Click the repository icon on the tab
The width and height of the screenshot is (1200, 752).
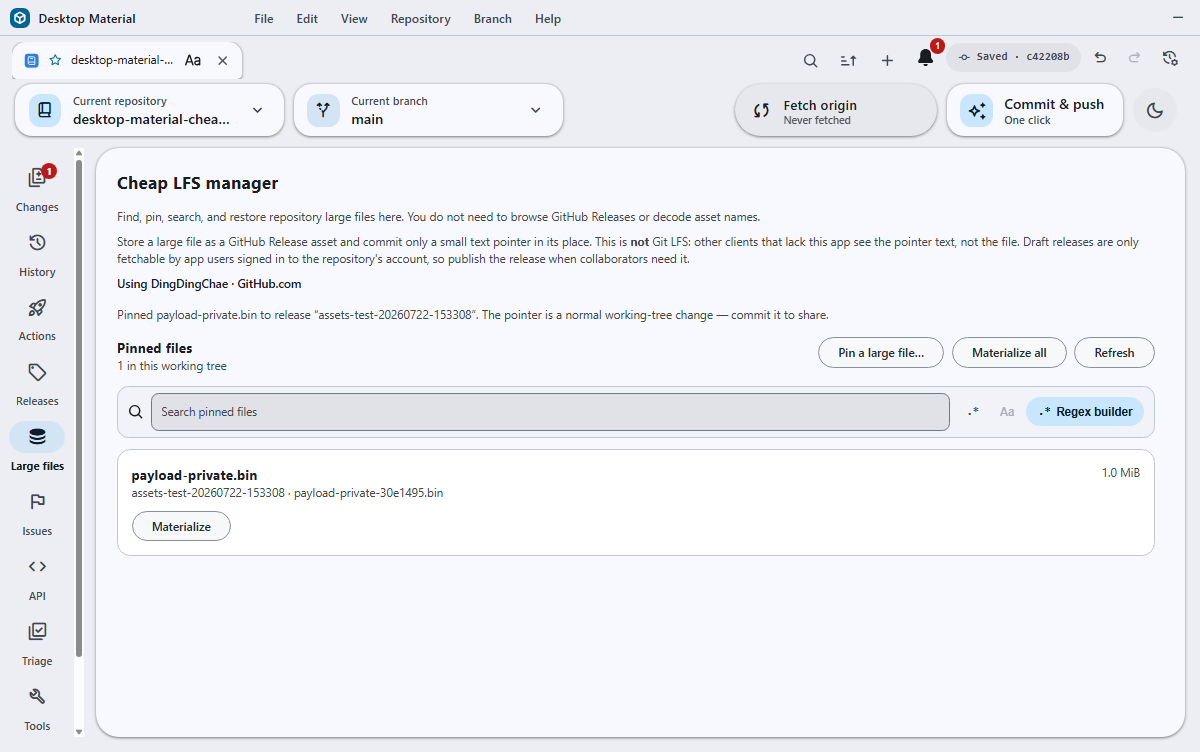tap(32, 60)
